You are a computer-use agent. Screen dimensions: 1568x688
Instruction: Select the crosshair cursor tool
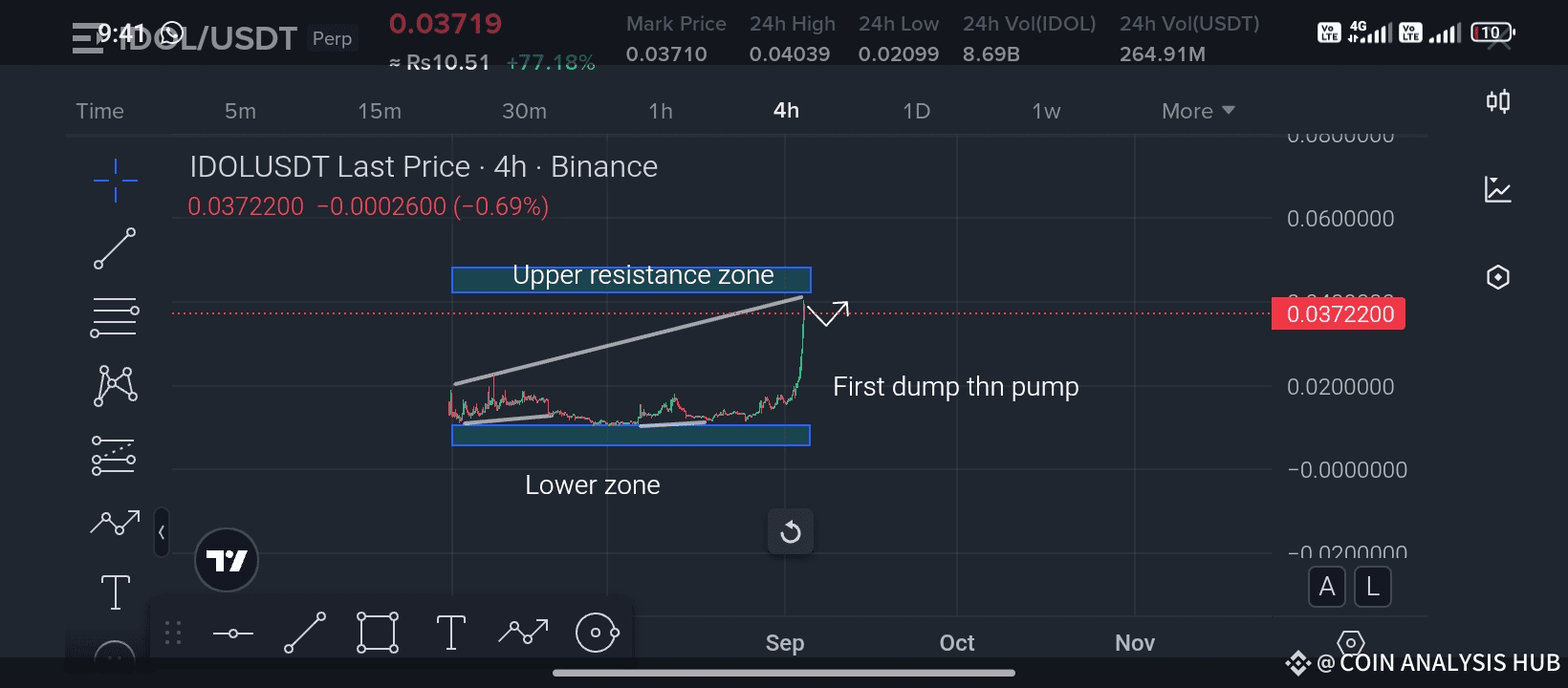[115, 180]
